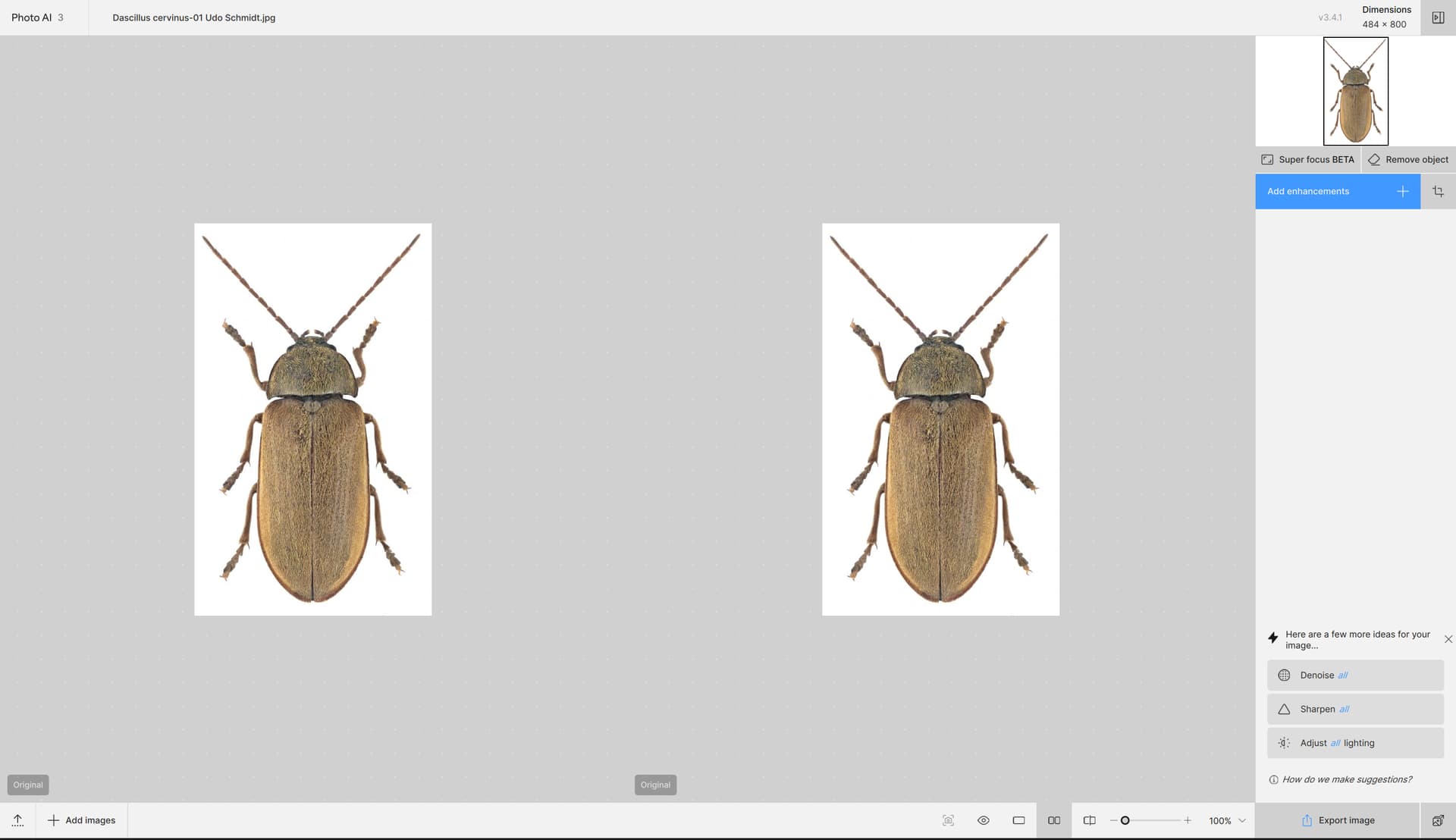This screenshot has width=1456, height=840.
Task: Toggle the eye preview visibility icon
Action: tap(984, 820)
